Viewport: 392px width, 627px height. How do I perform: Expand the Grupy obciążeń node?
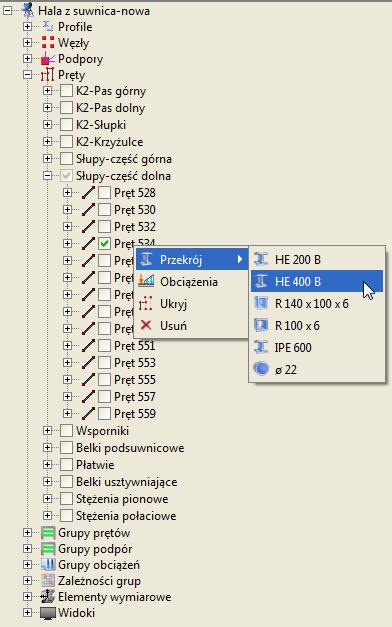[x=27, y=565]
